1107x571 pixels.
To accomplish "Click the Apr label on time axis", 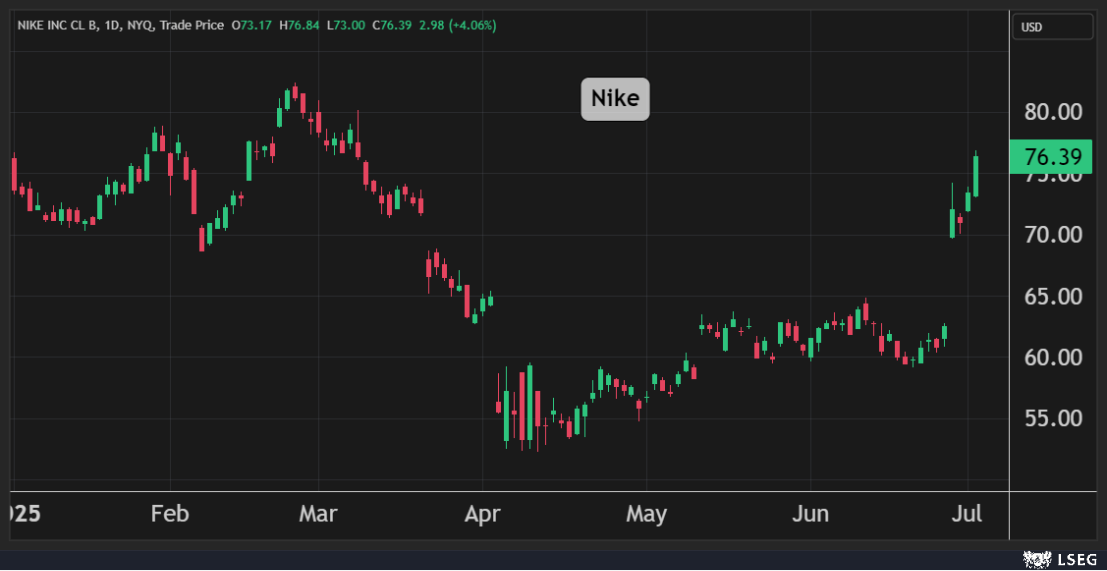I will 482,515.
